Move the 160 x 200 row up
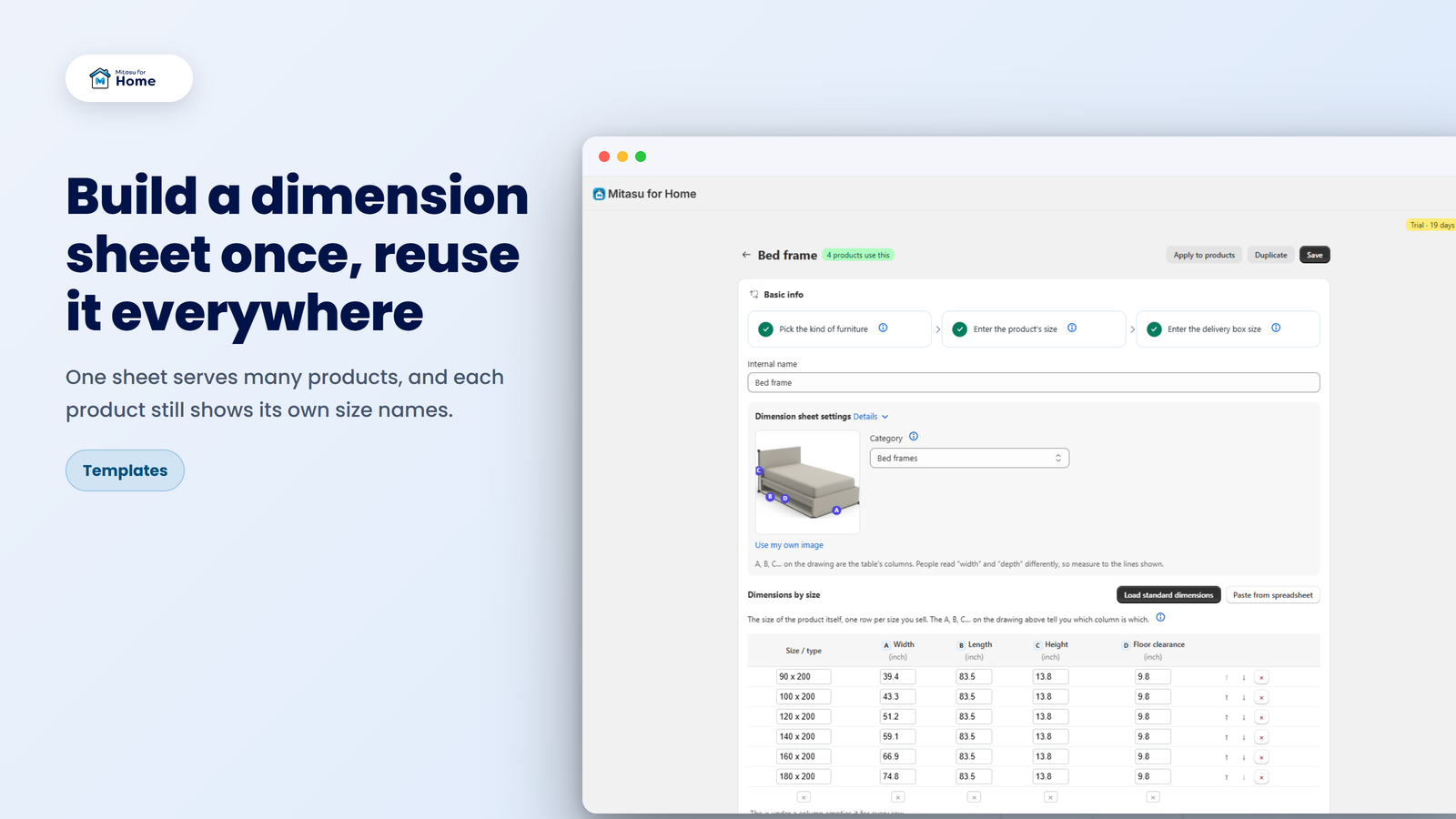The height and width of the screenshot is (819, 1456). [x=1227, y=757]
